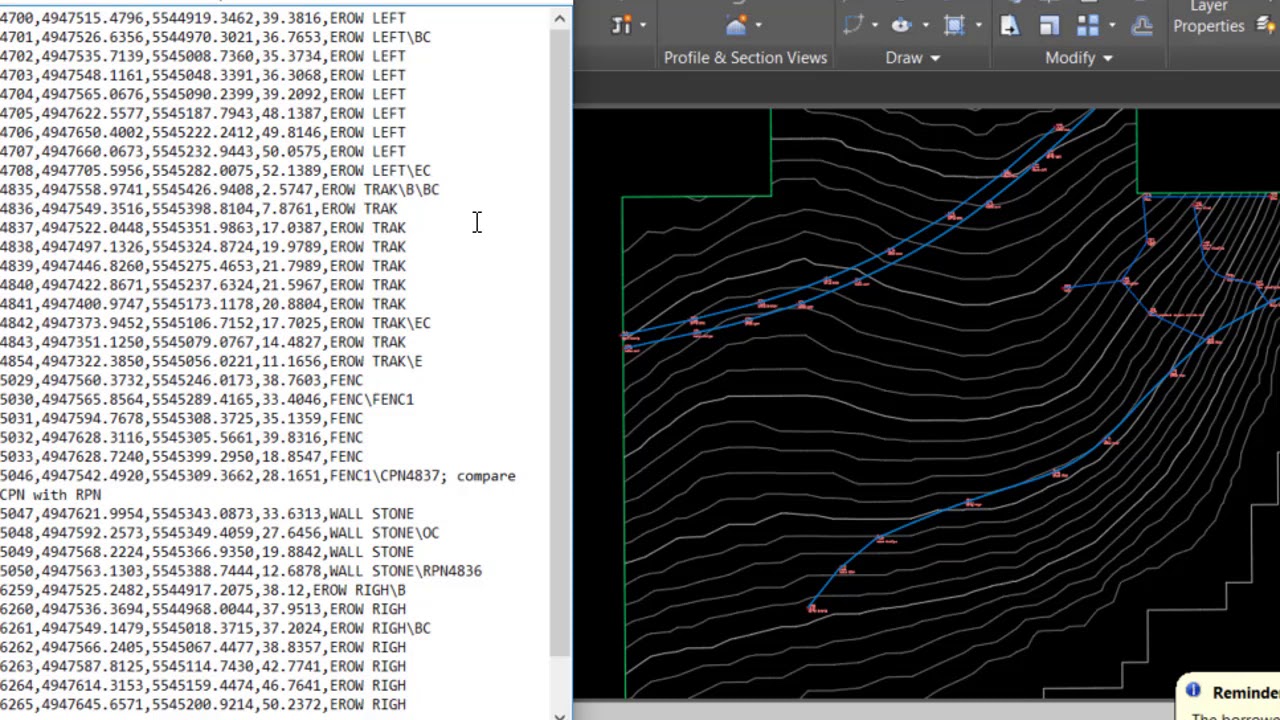
Task: Click the section view icon left of Profile & Section Views
Action: pos(622,25)
